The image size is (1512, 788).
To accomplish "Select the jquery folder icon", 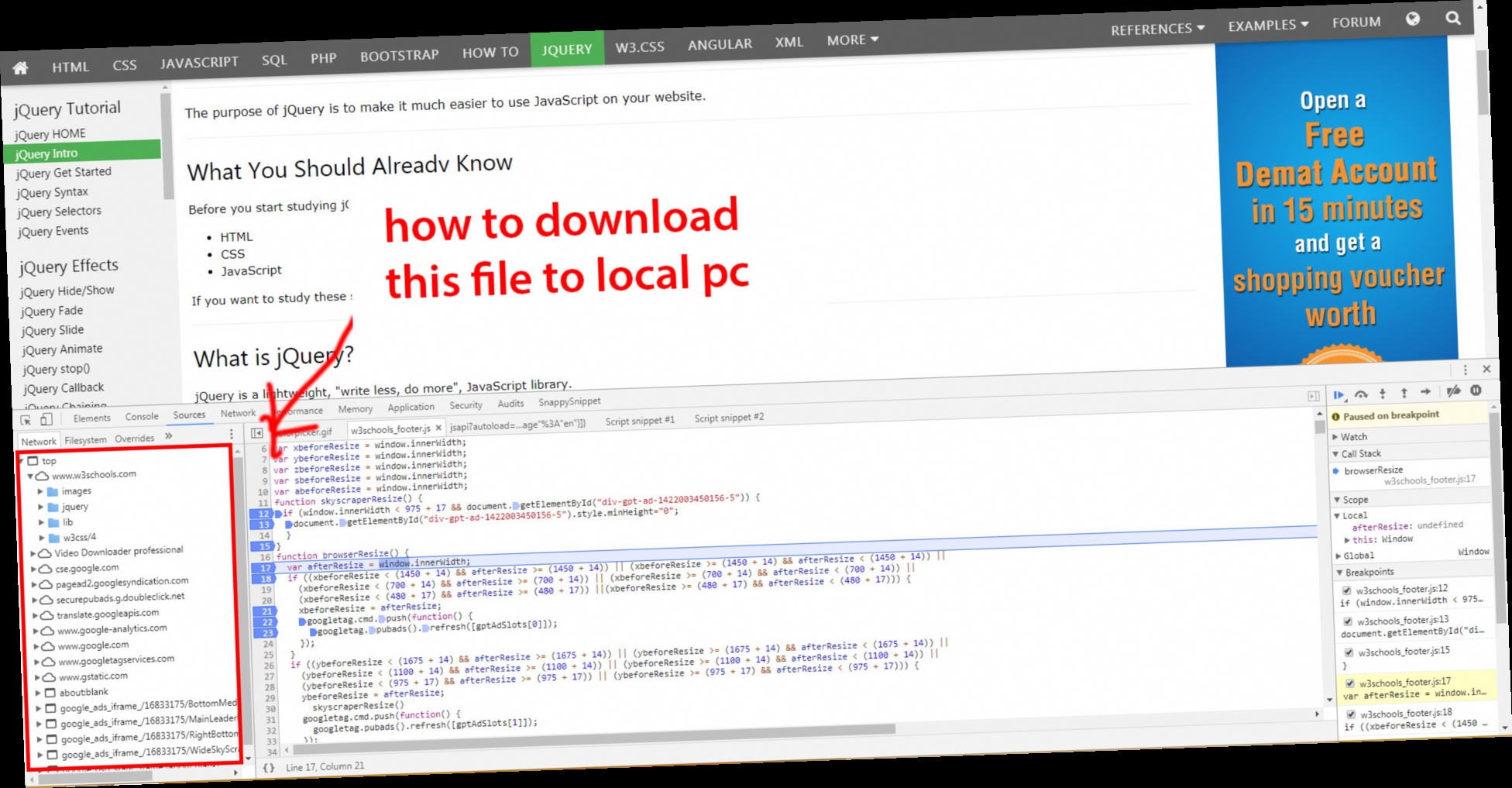I will tap(53, 508).
